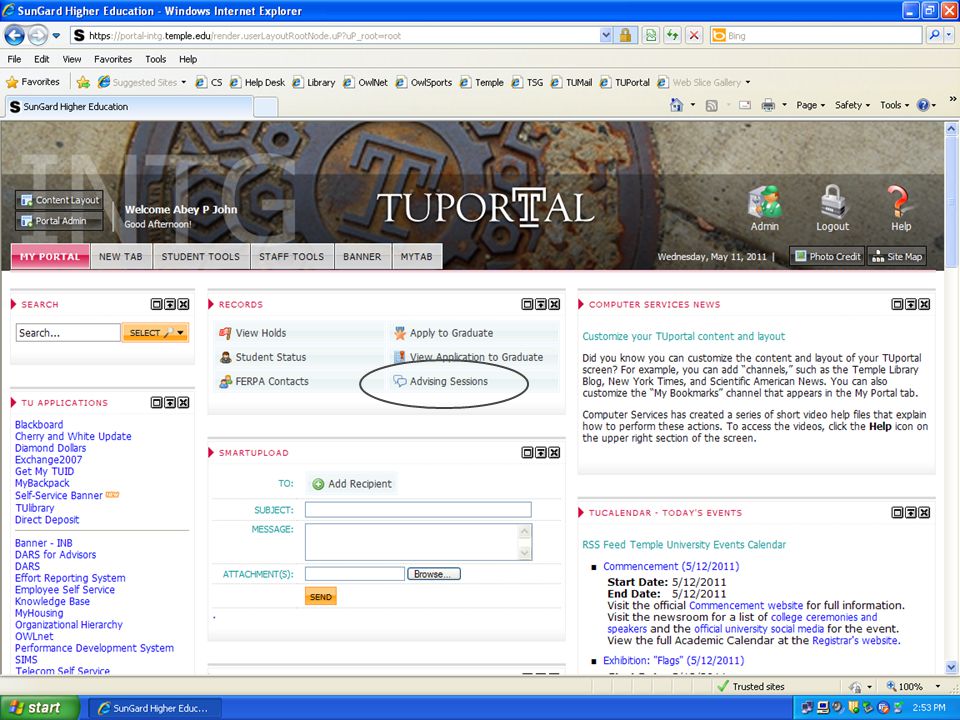The height and width of the screenshot is (720, 960).
Task: Click the orange SEND button
Action: click(321, 597)
